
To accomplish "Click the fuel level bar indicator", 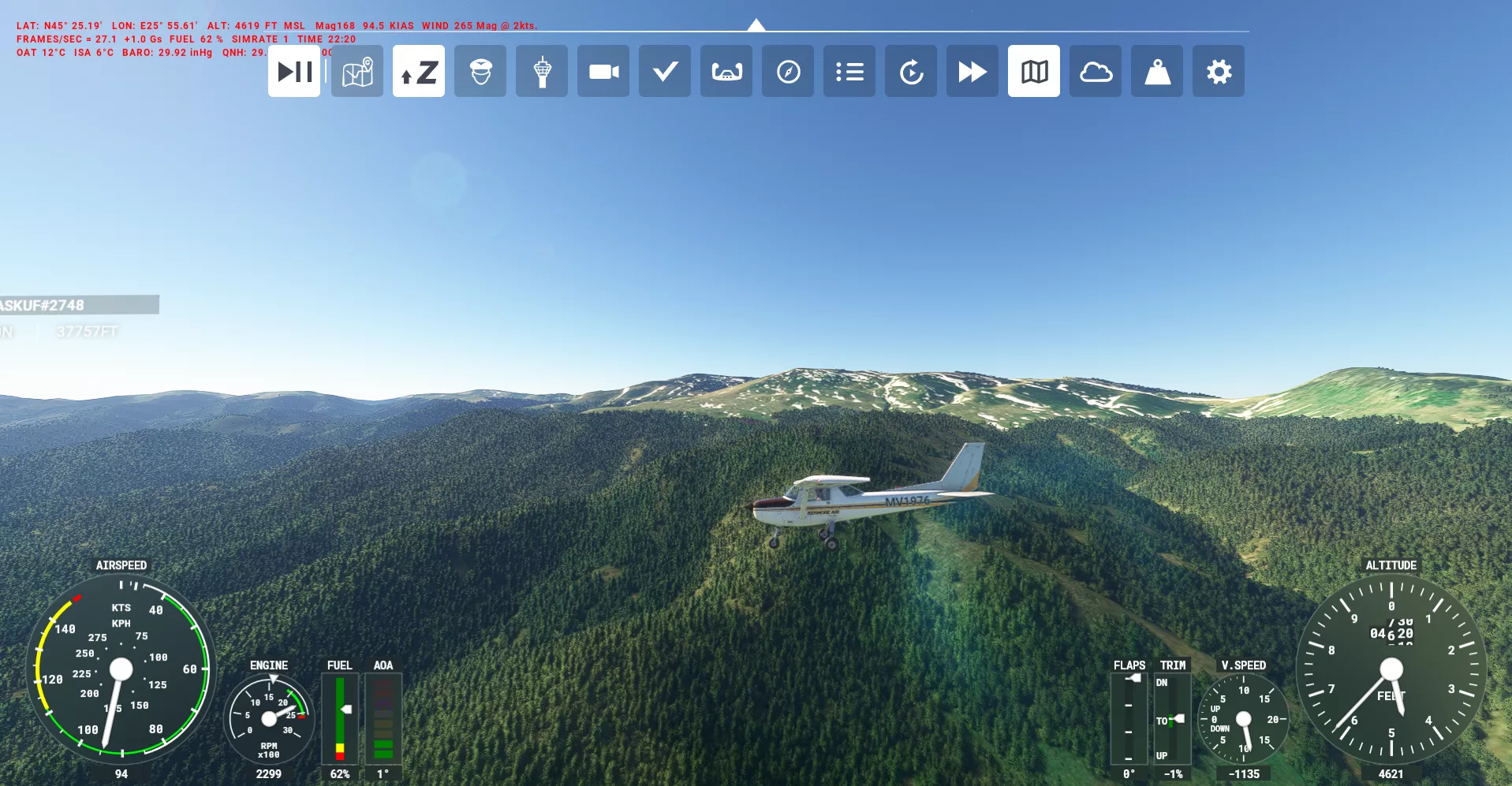I will click(x=340, y=718).
